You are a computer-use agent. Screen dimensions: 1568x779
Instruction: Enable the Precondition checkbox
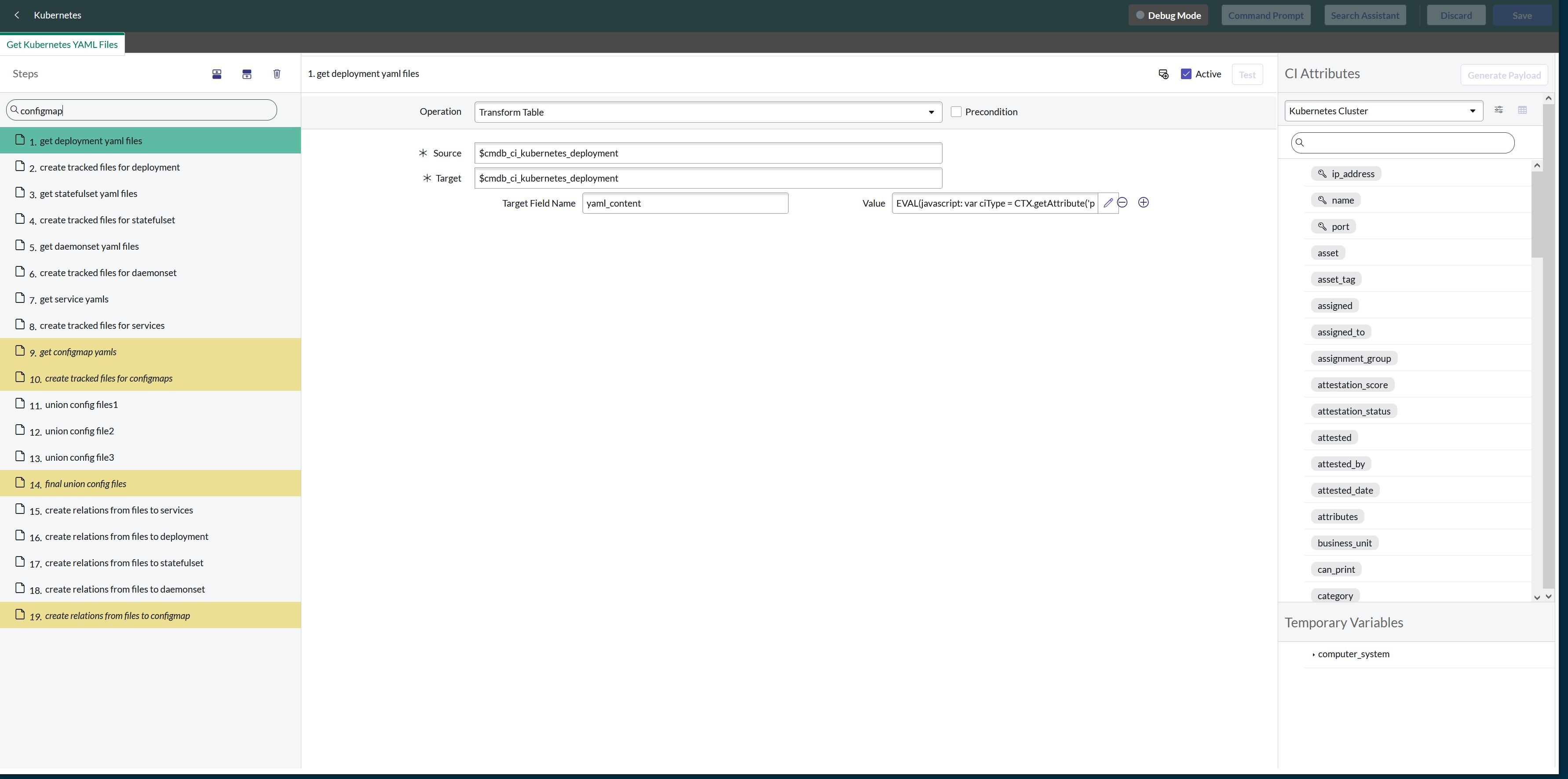click(x=956, y=112)
